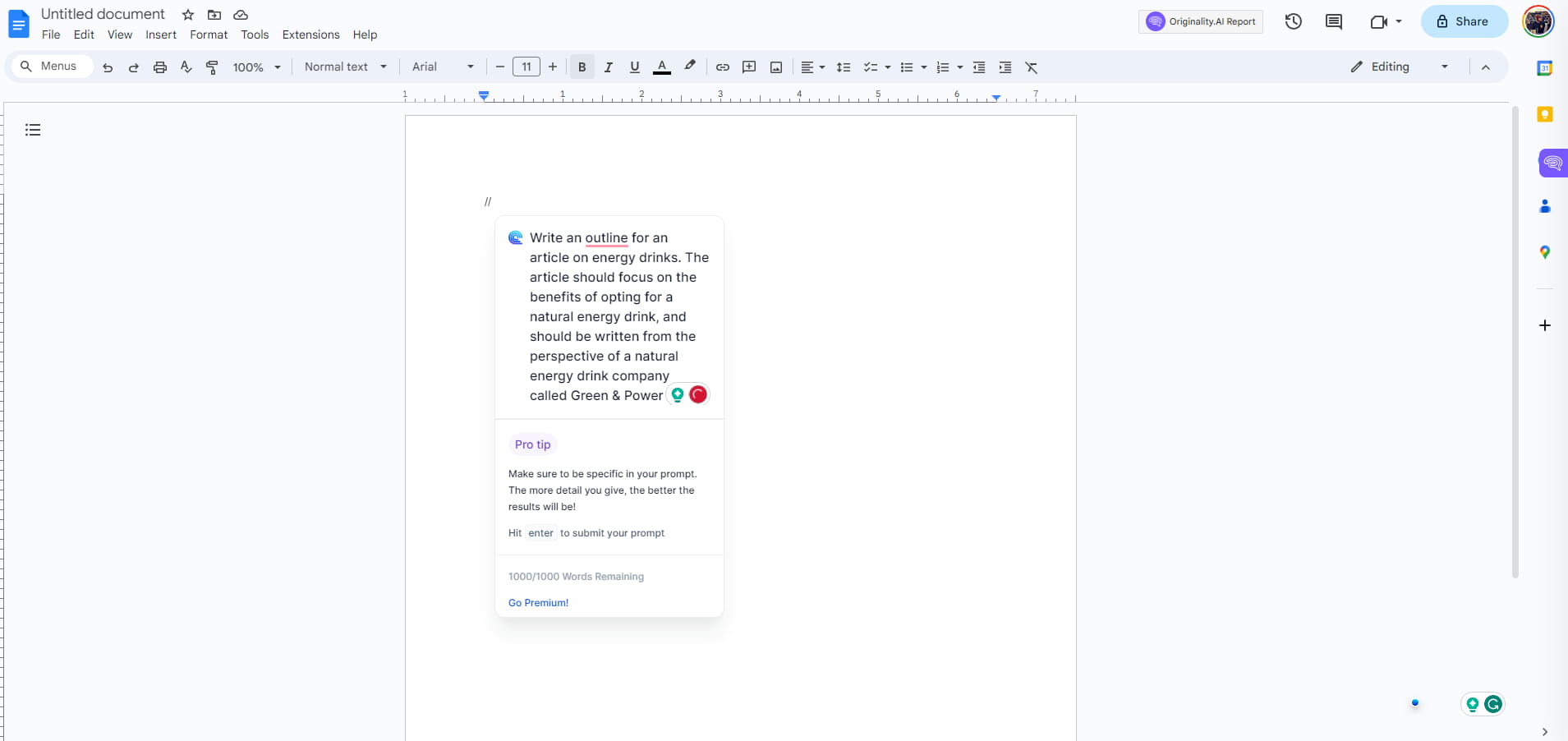Image resolution: width=1568 pixels, height=741 pixels.
Task: Open the Extensions menu
Action: 310,35
